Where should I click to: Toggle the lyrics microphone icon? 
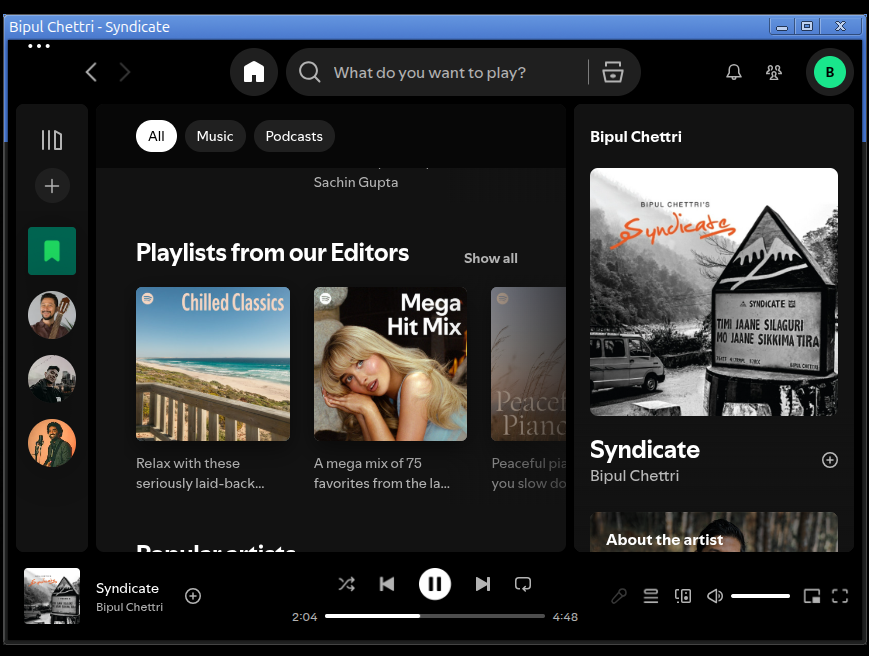pos(618,596)
